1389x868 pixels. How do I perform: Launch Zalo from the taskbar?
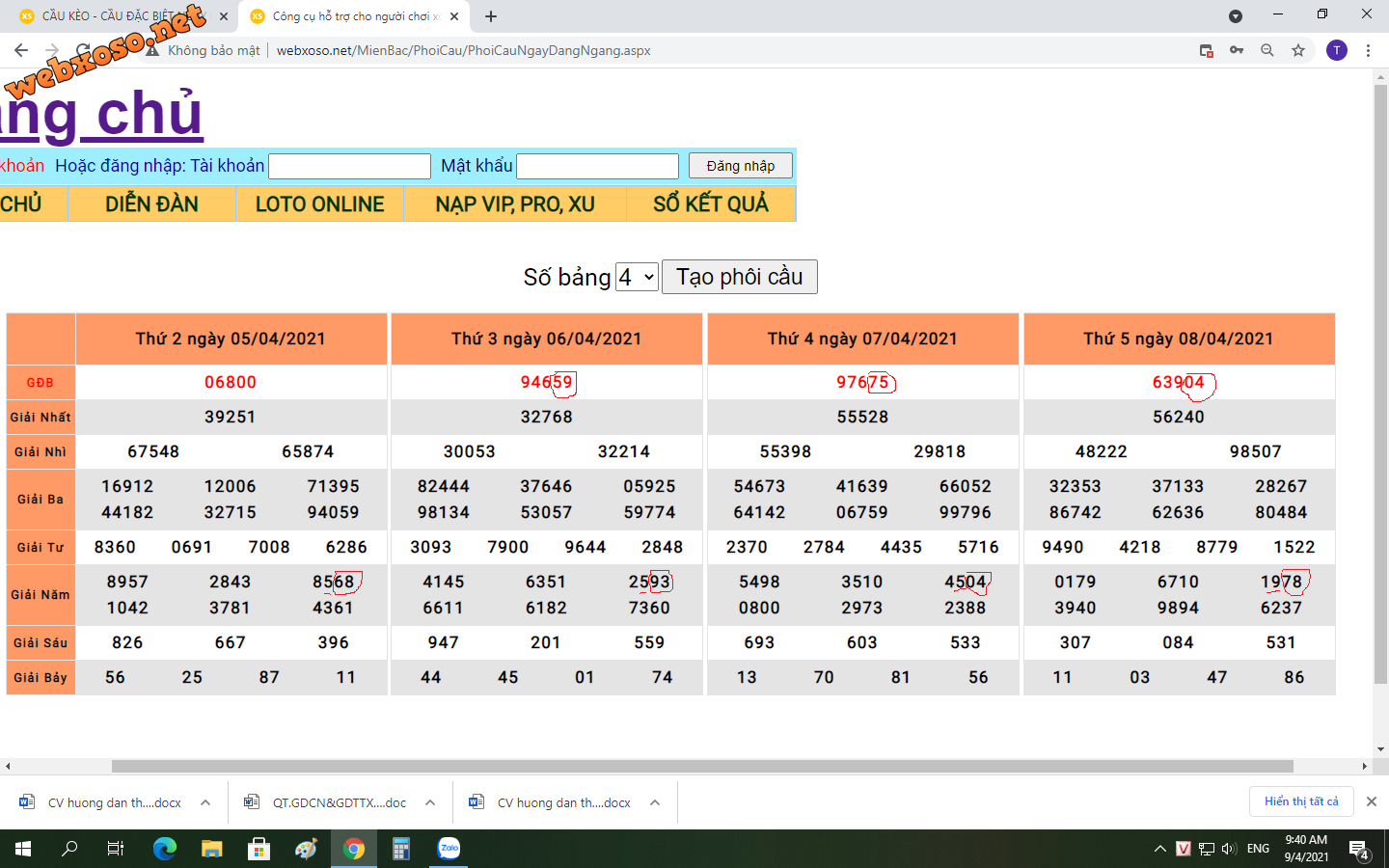pos(449,849)
